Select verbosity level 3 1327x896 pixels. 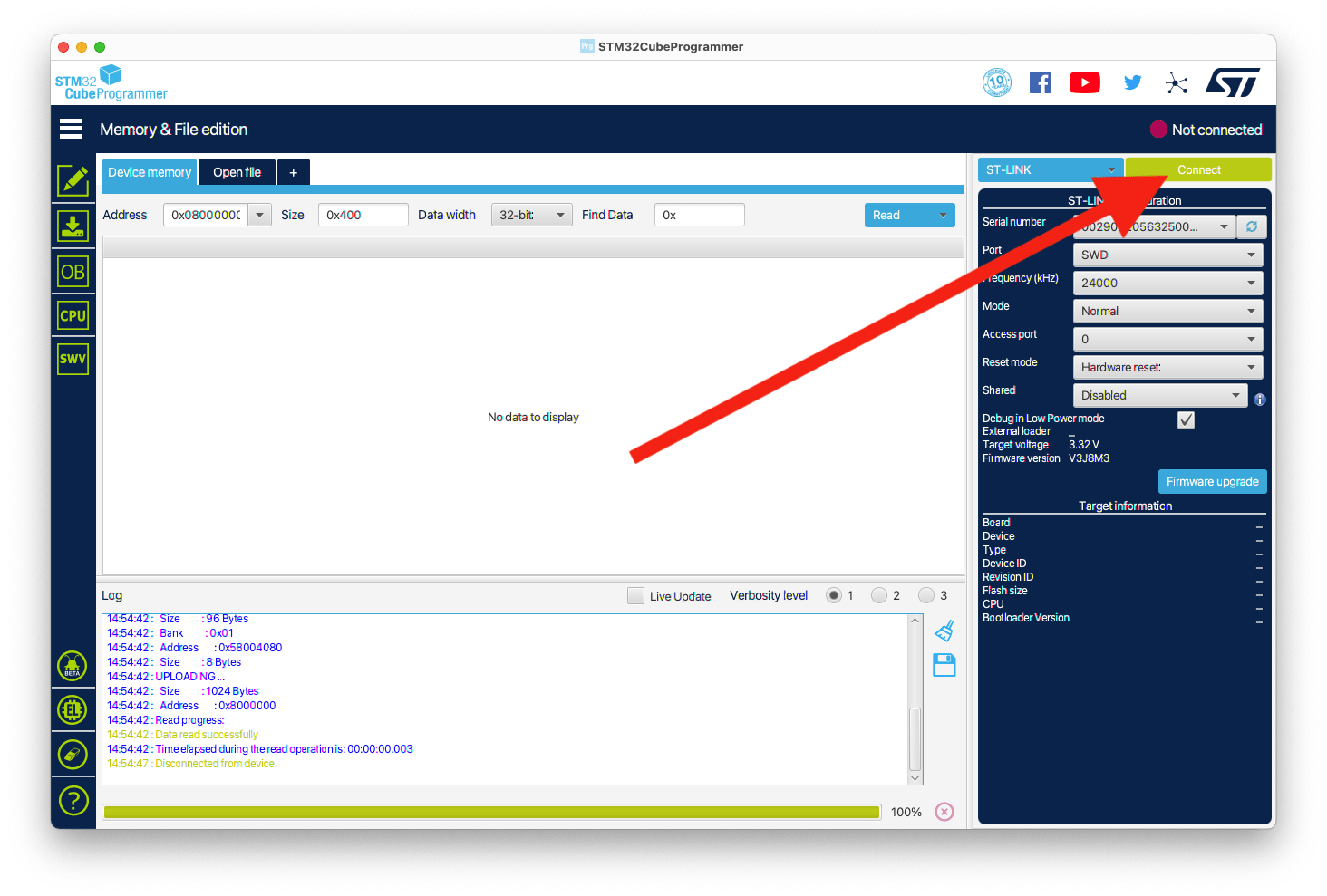click(x=926, y=595)
